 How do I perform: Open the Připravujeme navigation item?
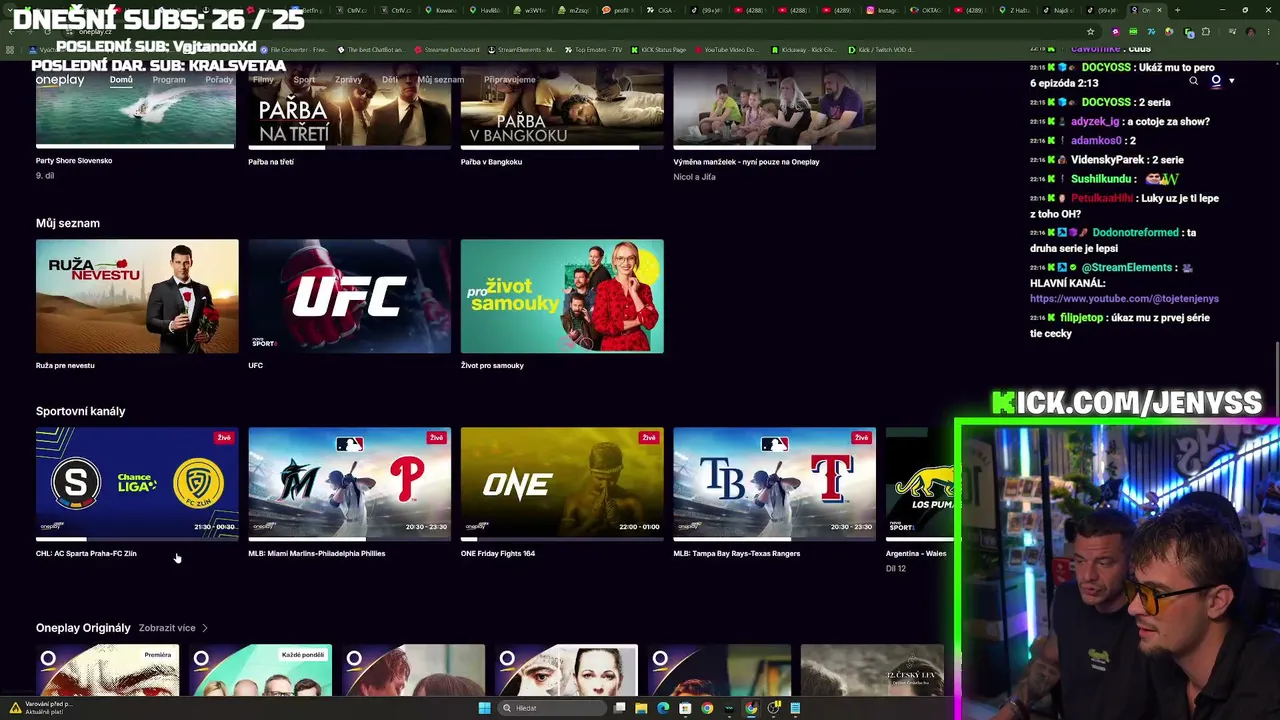click(510, 80)
